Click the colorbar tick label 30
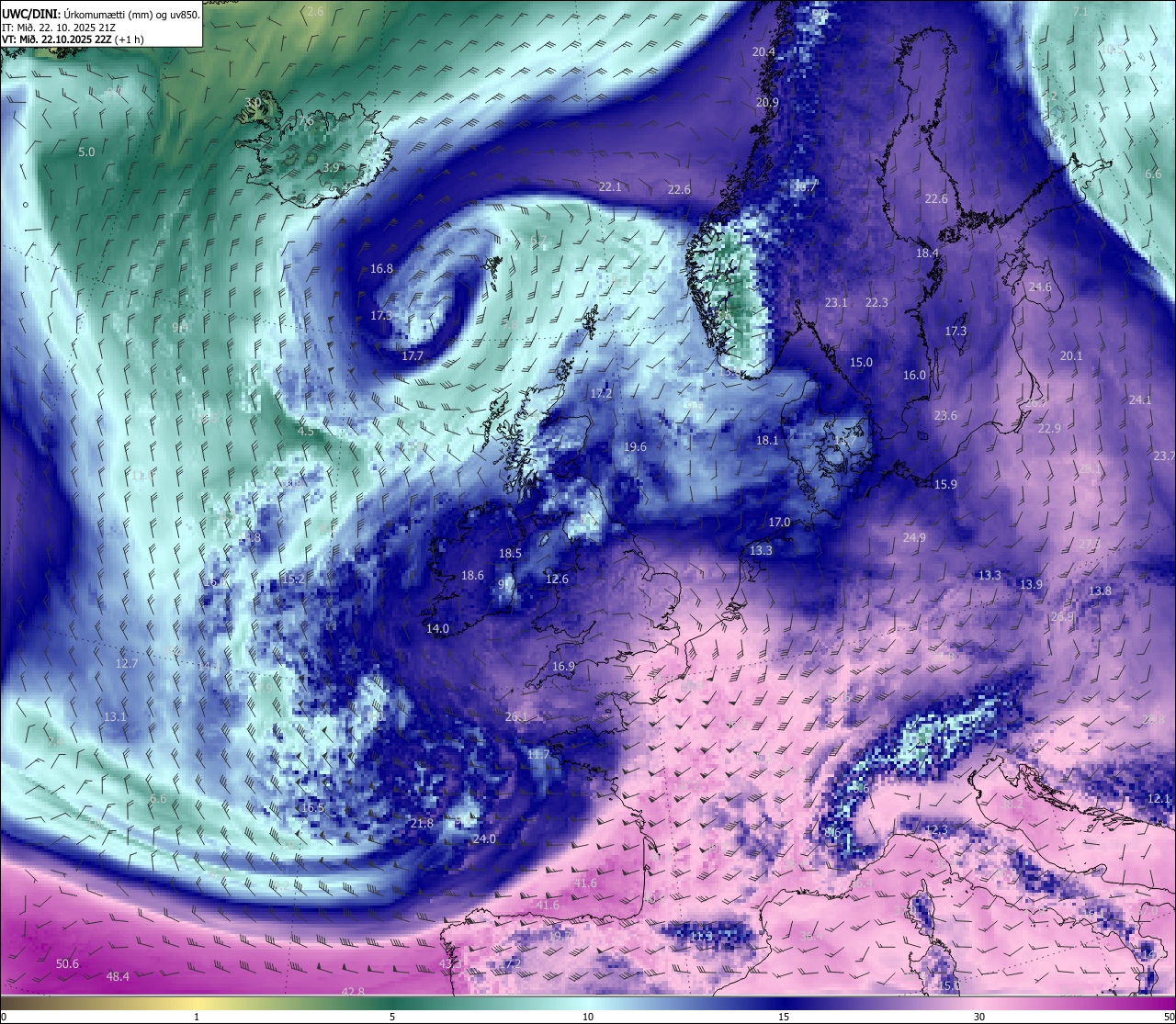1176x1024 pixels. click(x=979, y=1017)
